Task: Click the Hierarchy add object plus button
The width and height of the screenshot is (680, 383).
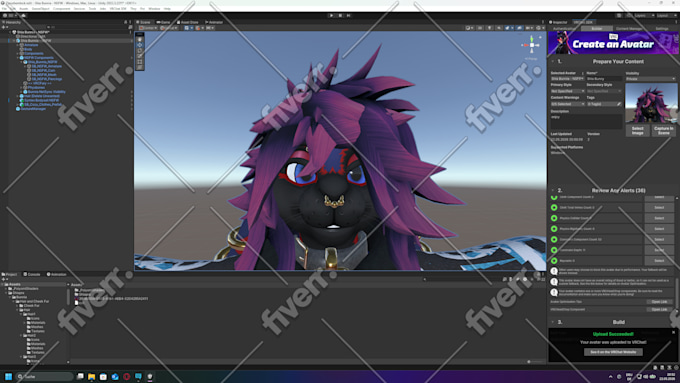Action: pos(4,27)
